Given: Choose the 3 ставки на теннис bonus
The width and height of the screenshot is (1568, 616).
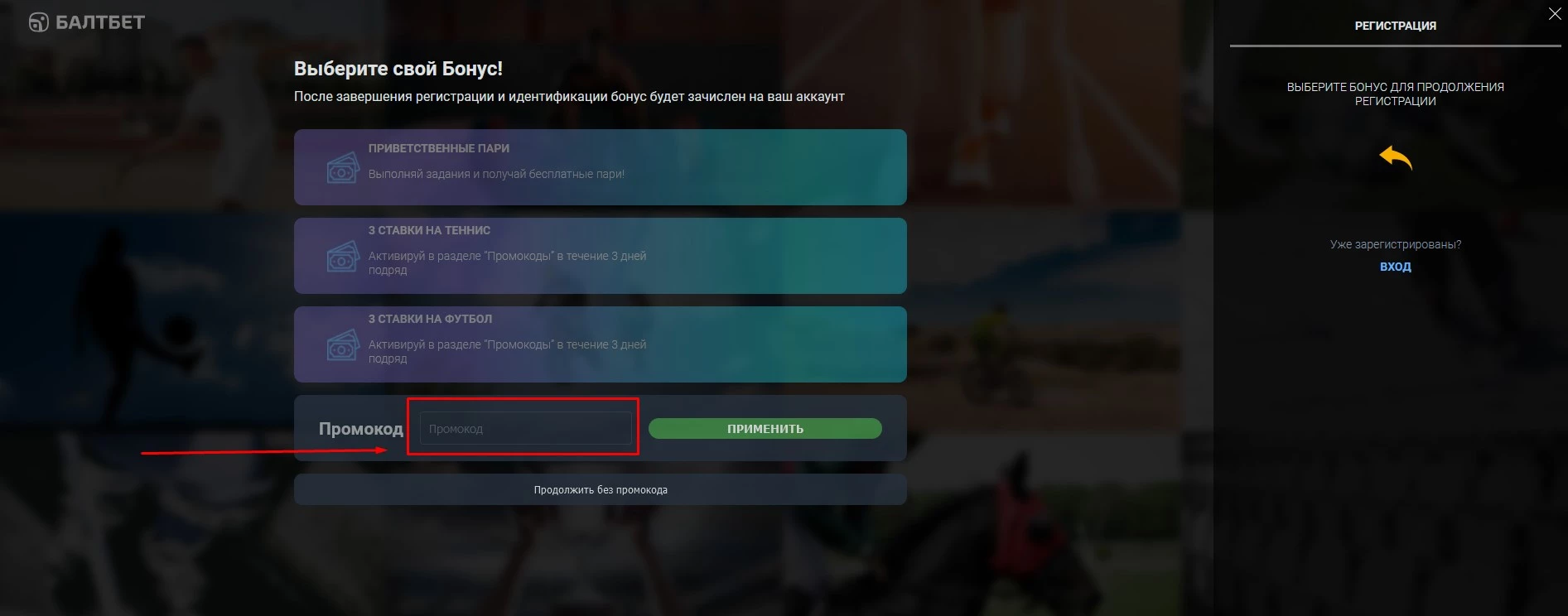Looking at the screenshot, I should point(600,256).
